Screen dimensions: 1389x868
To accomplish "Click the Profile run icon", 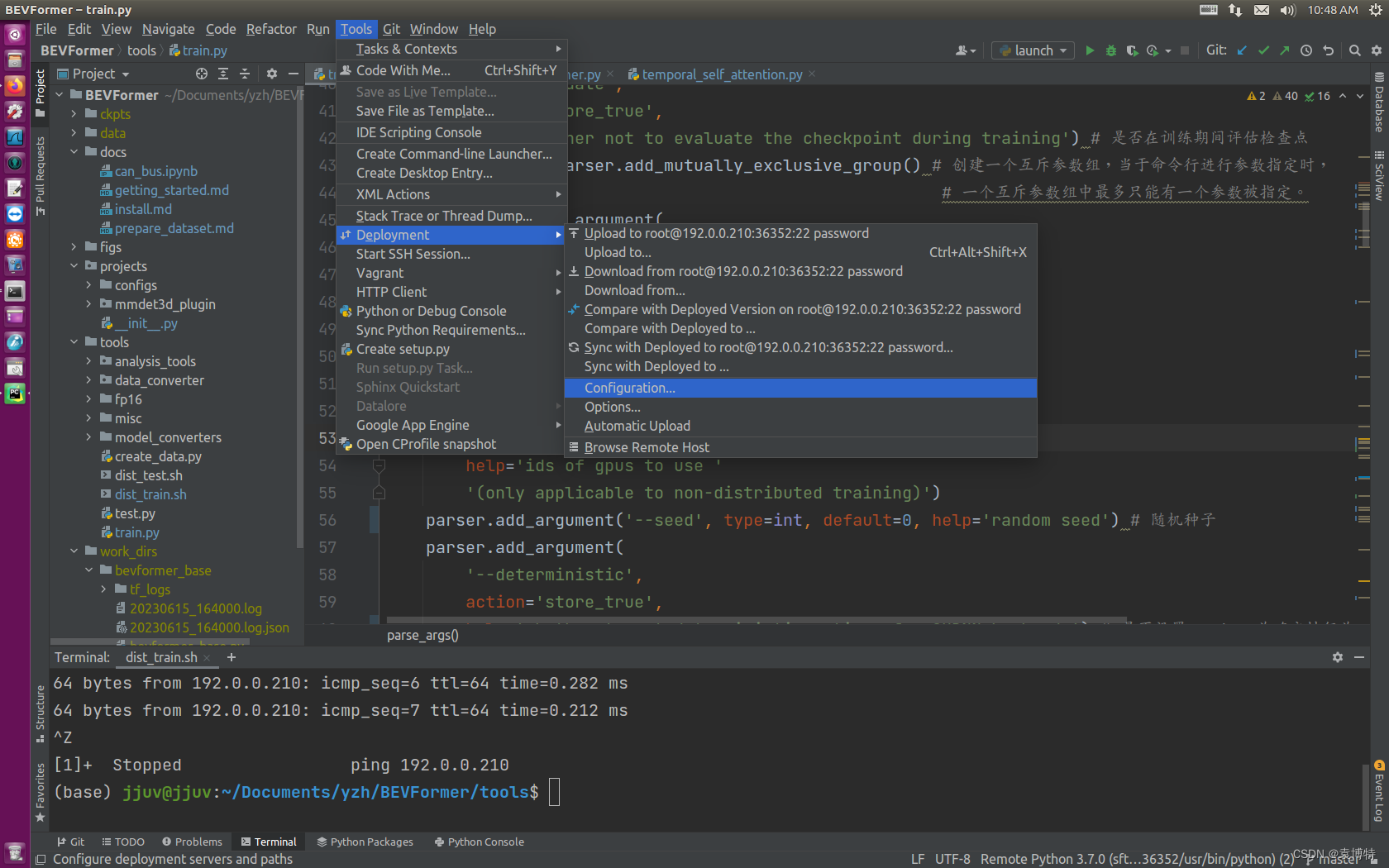I will point(1153,50).
